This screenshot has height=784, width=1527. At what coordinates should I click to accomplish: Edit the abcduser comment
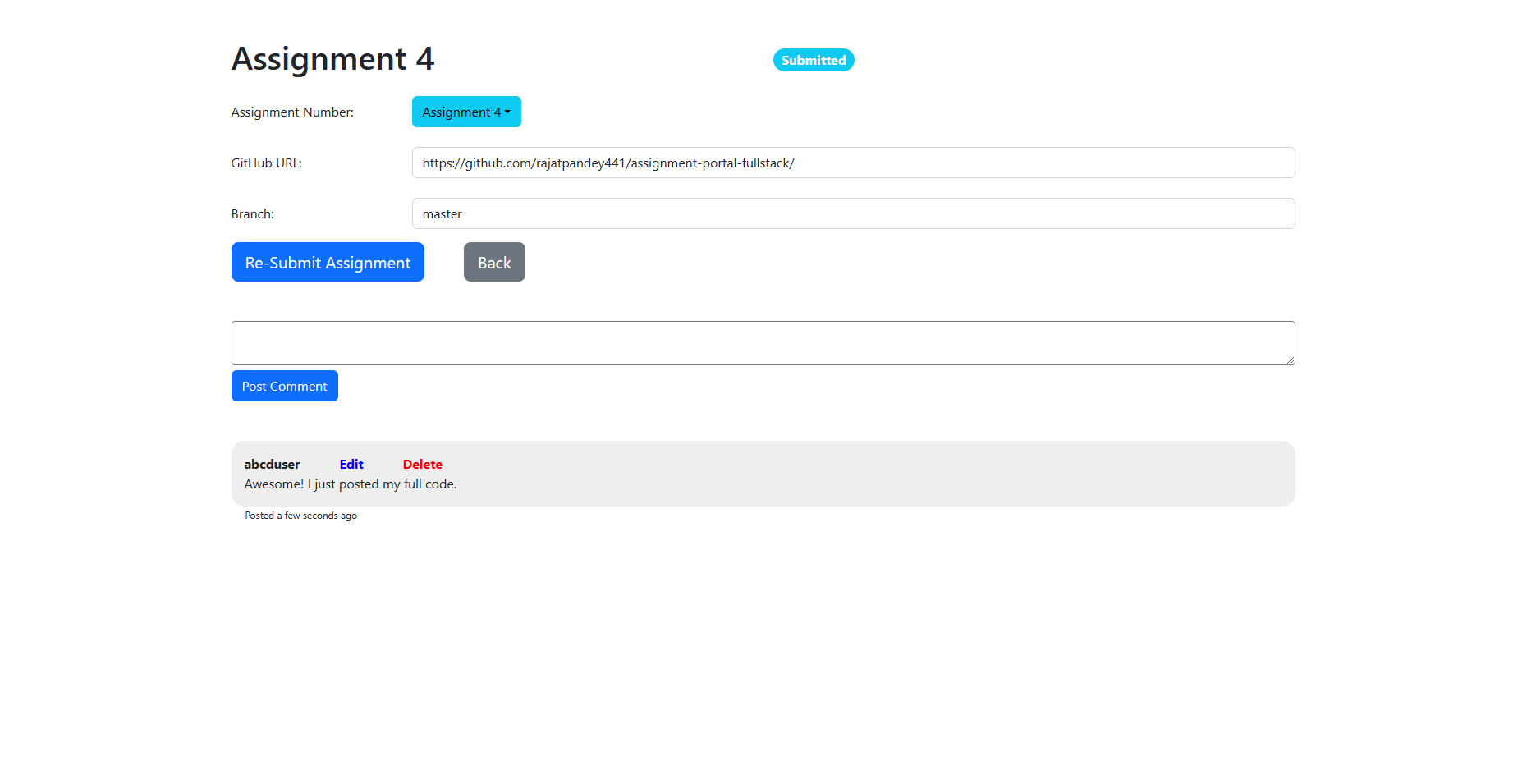tap(351, 464)
